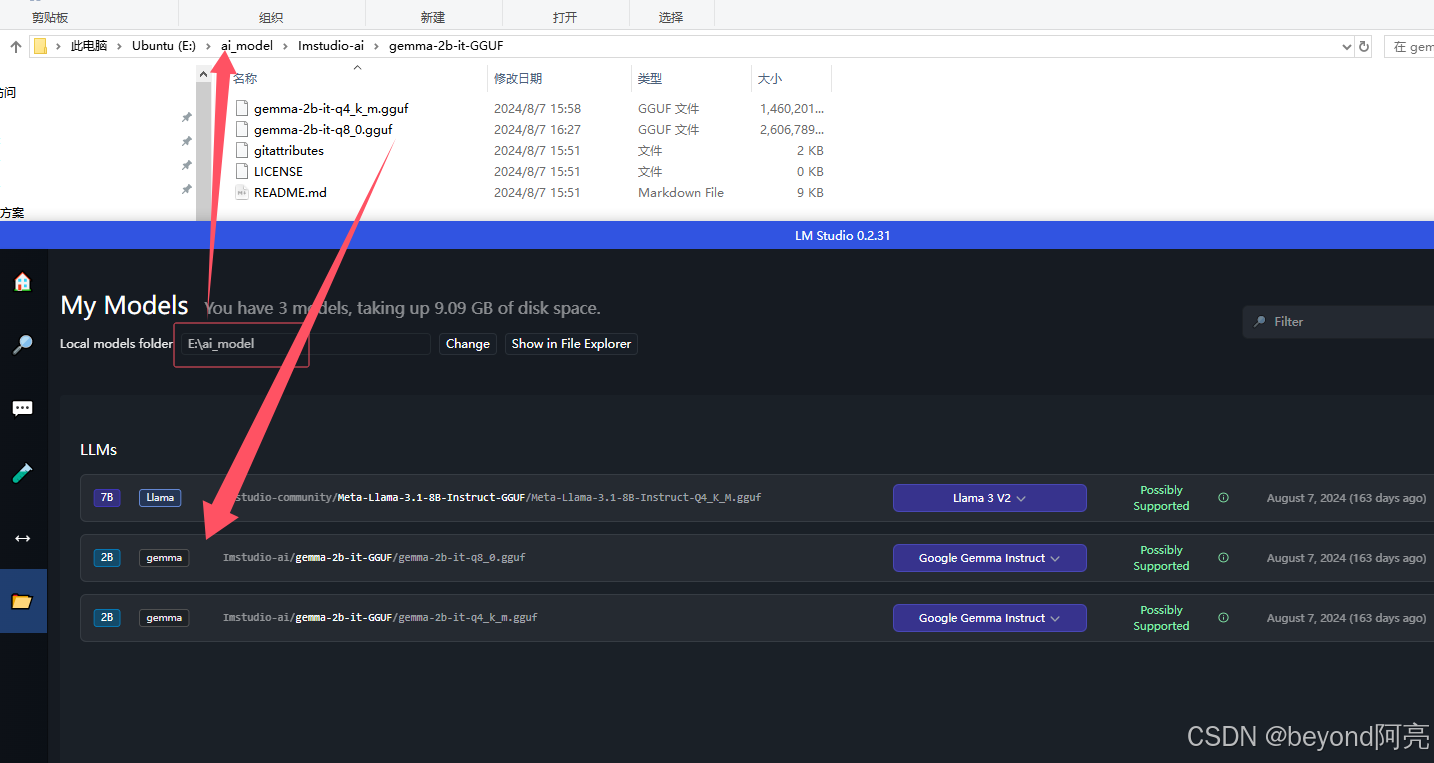The image size is (1434, 763).
Task: Click the info icon on the gemma q8_0 row
Action: tap(1223, 558)
